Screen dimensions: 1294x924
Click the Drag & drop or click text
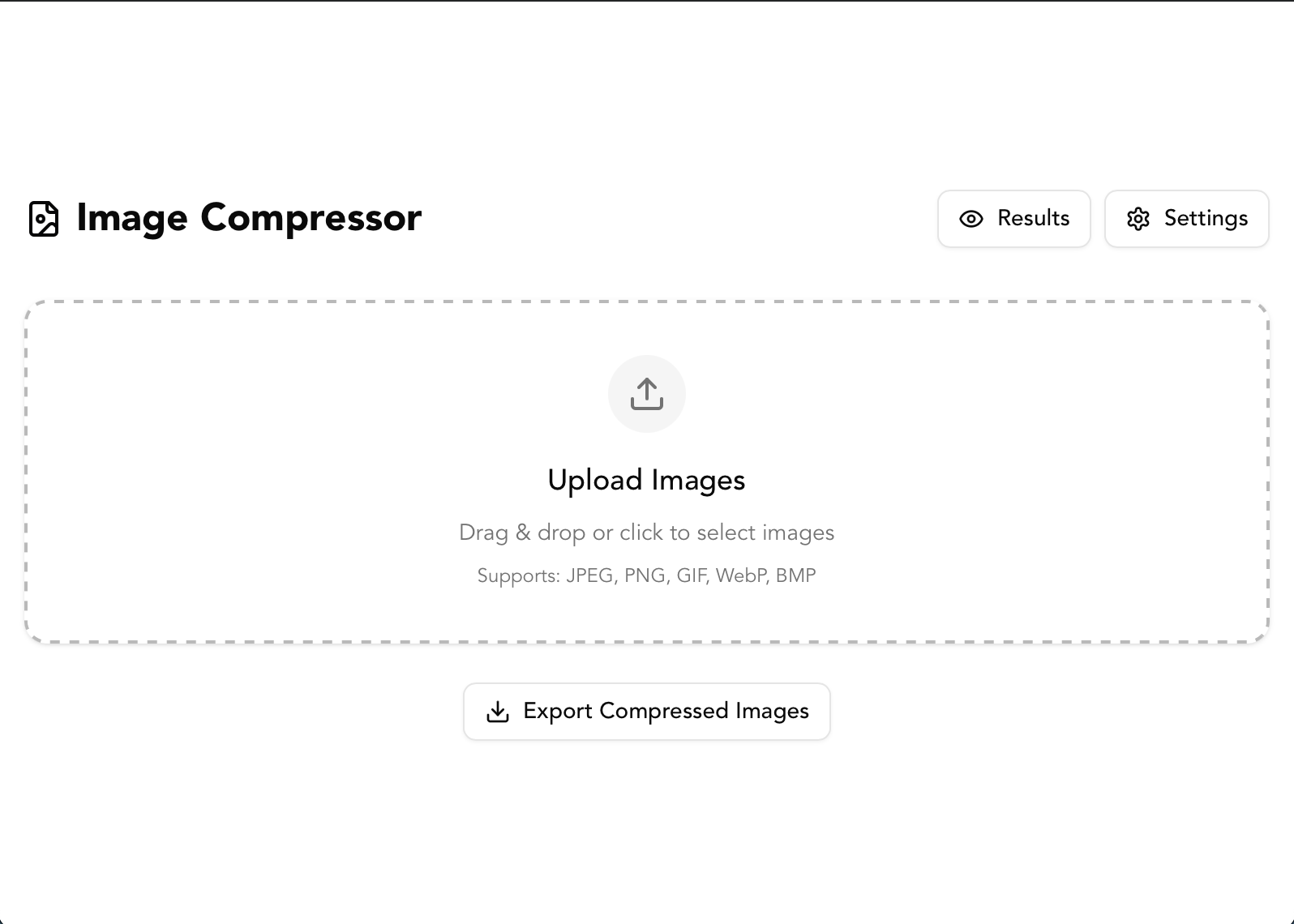647,533
